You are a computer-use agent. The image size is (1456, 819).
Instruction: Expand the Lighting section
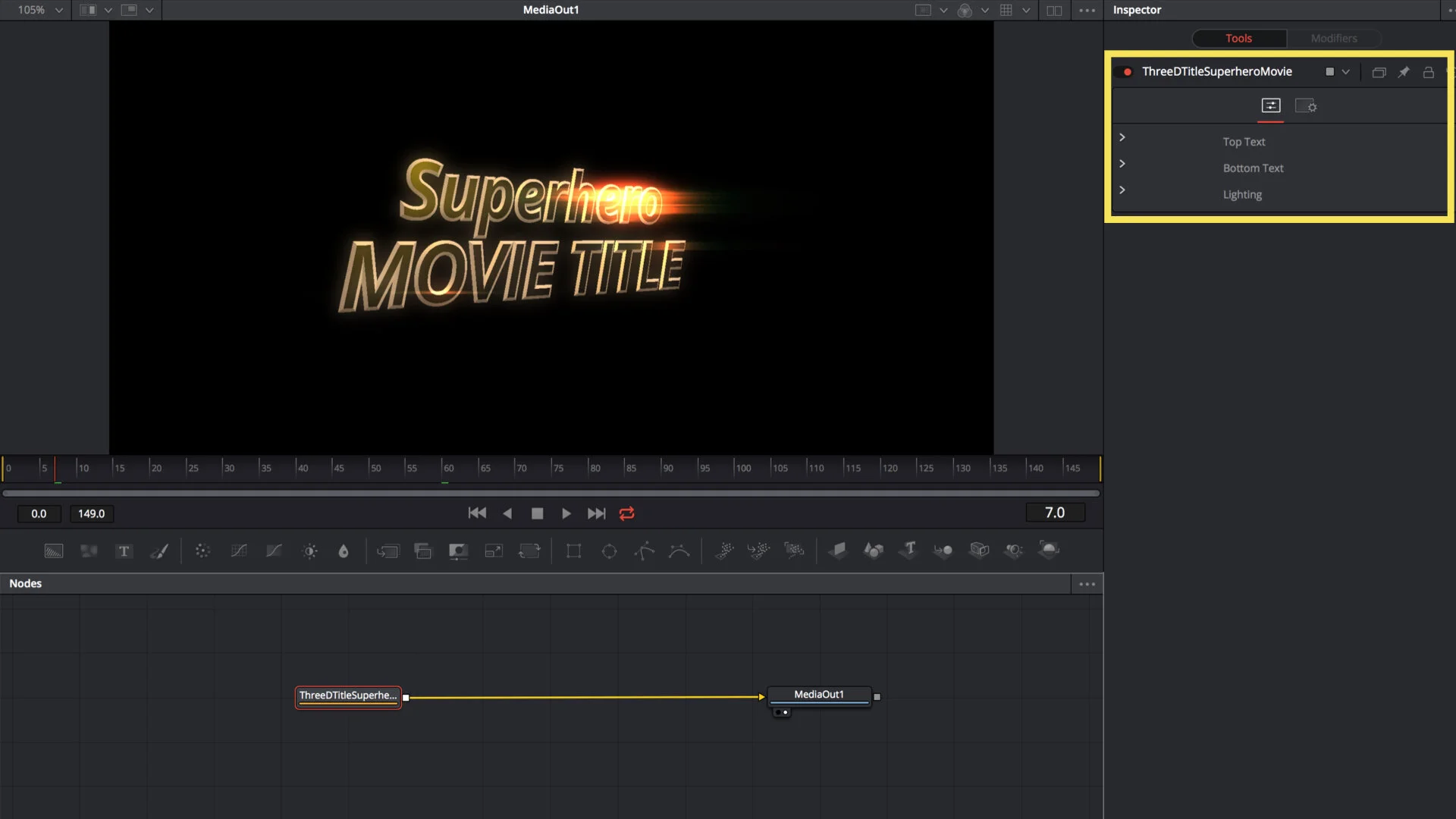coord(1122,190)
